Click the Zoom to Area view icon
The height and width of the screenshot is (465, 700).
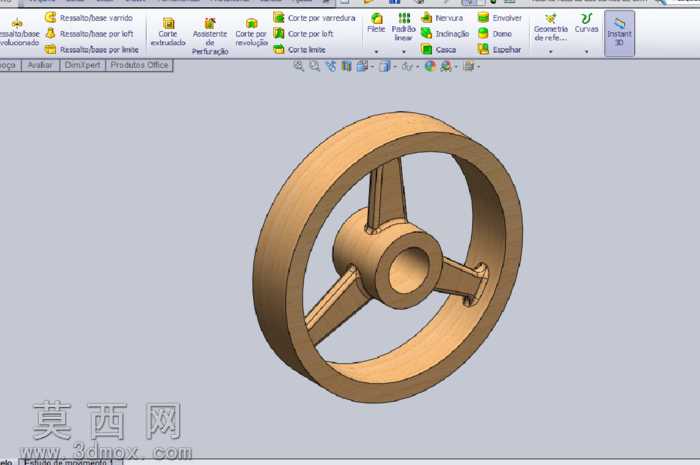(315, 66)
